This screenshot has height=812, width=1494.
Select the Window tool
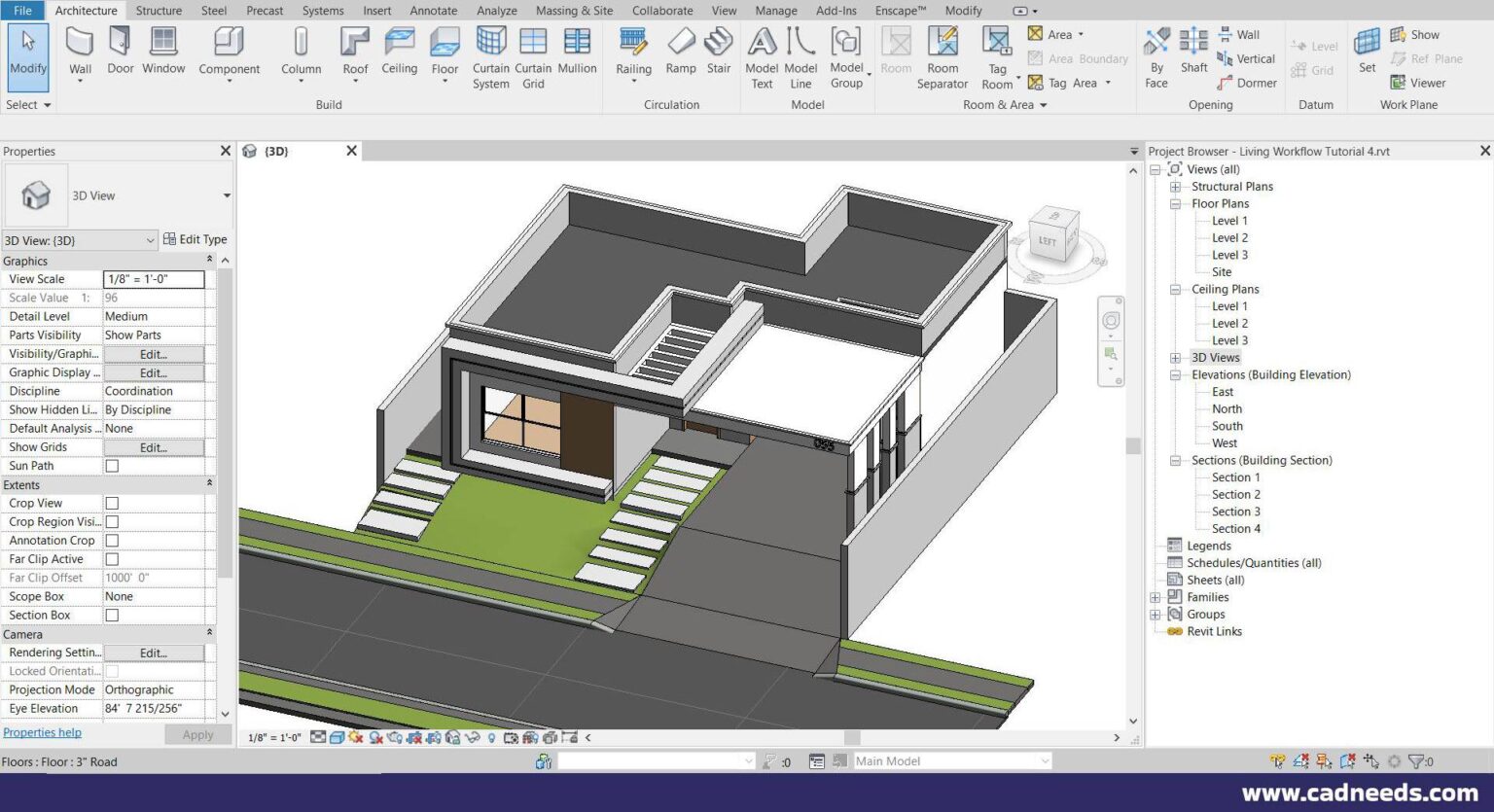click(163, 51)
